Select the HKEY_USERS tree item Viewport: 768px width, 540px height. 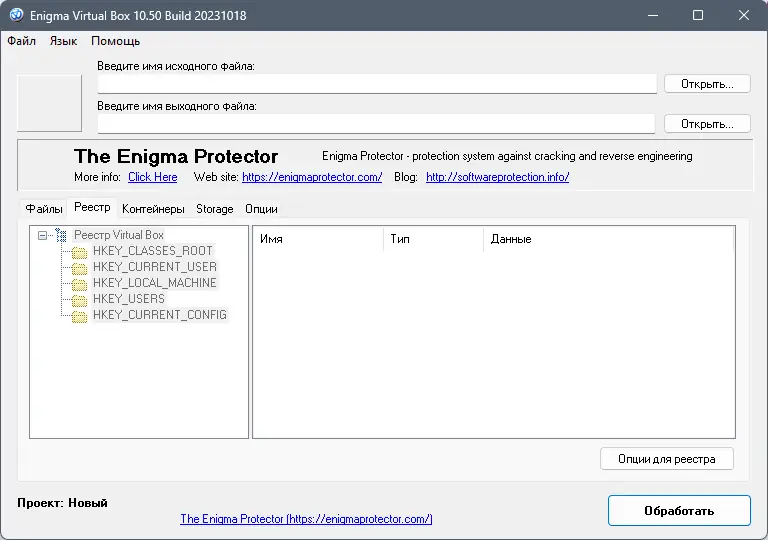click(129, 299)
